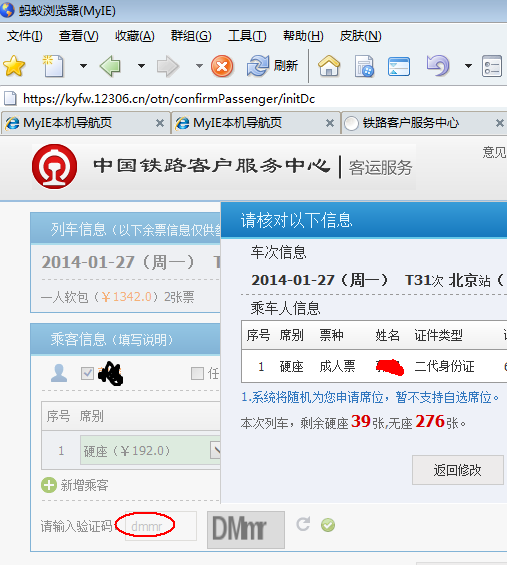Open the 皮肤(N) menu
The image size is (507, 565).
(x=360, y=36)
